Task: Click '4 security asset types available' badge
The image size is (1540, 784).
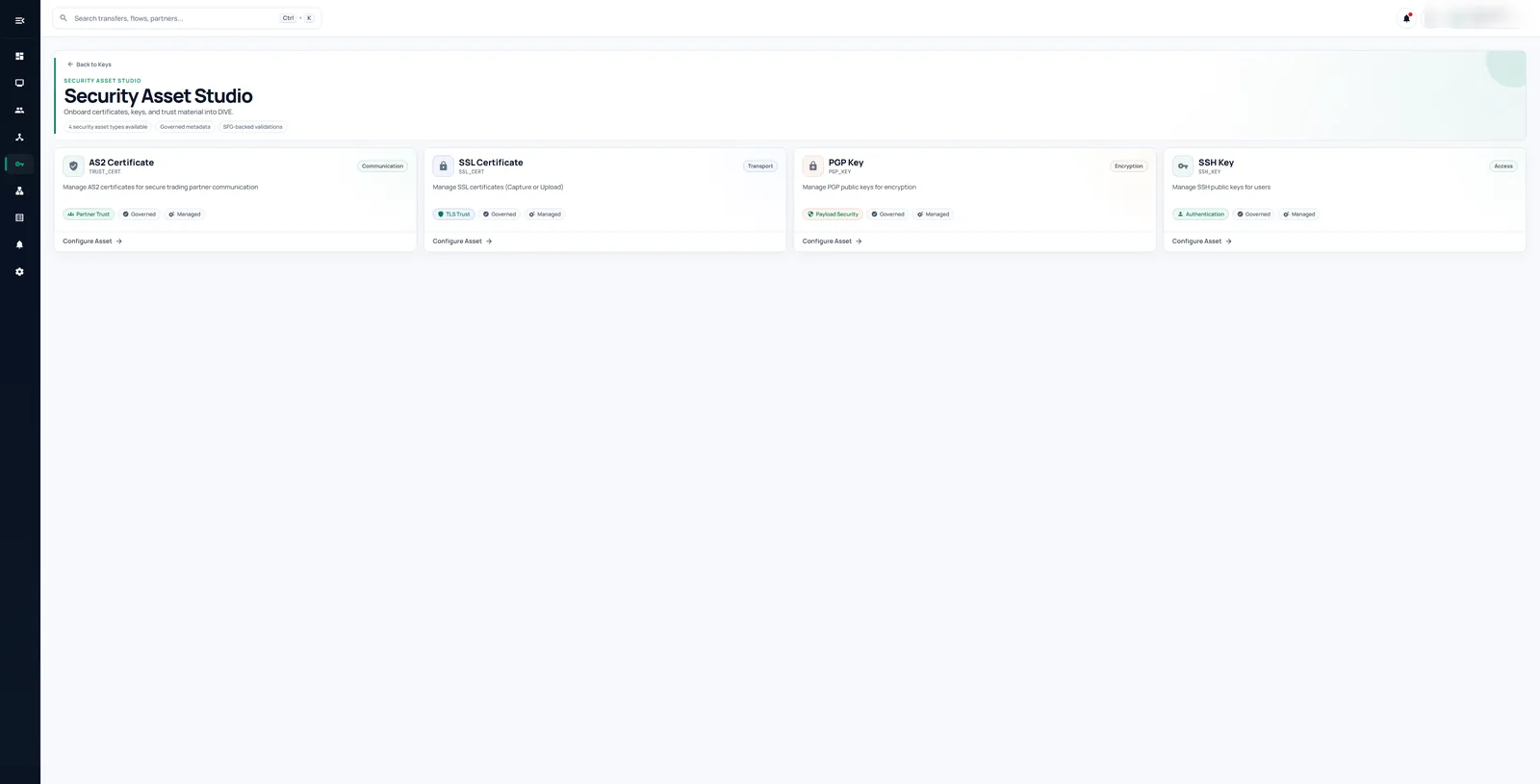Action: (x=108, y=127)
